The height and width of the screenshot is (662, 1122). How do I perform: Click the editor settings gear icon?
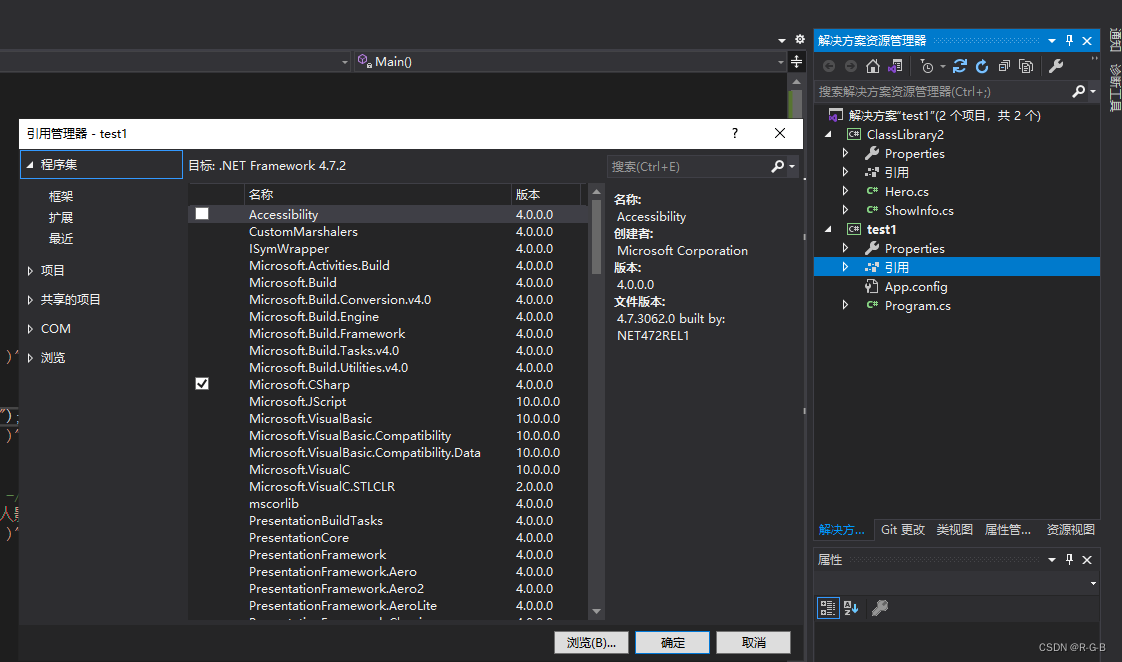pos(800,39)
